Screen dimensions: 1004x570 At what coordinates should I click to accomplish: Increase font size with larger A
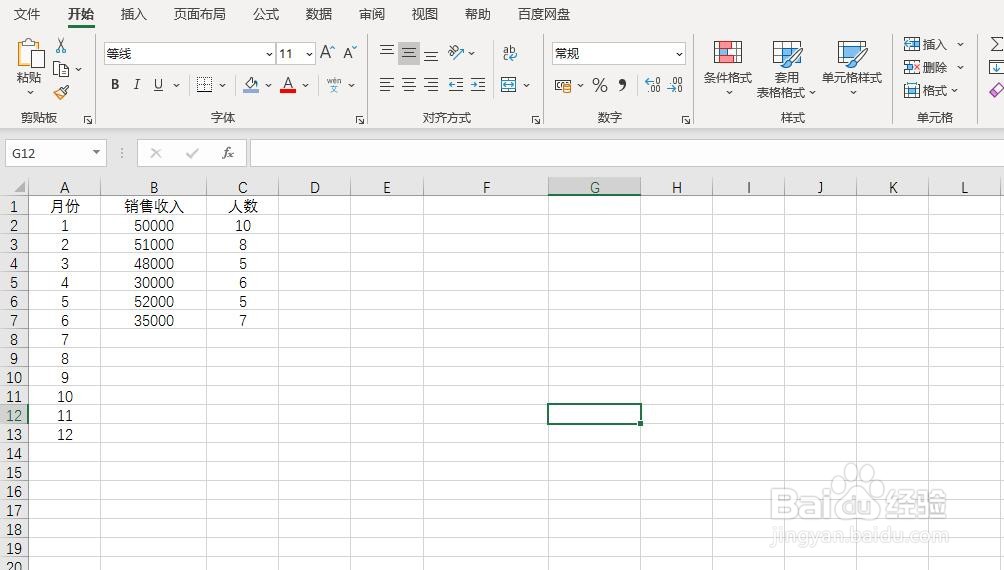(327, 53)
